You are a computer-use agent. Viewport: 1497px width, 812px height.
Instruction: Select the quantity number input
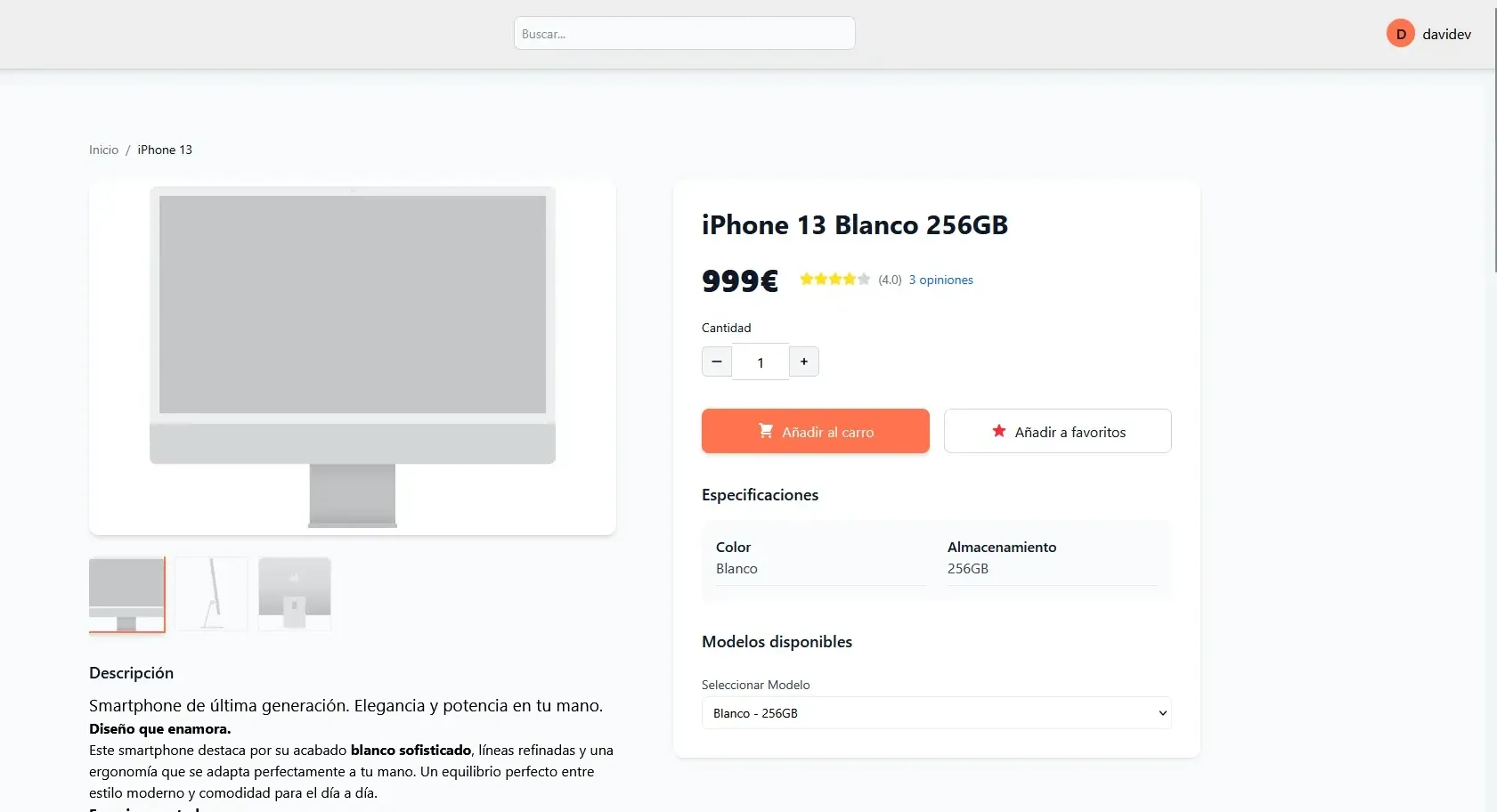click(761, 361)
